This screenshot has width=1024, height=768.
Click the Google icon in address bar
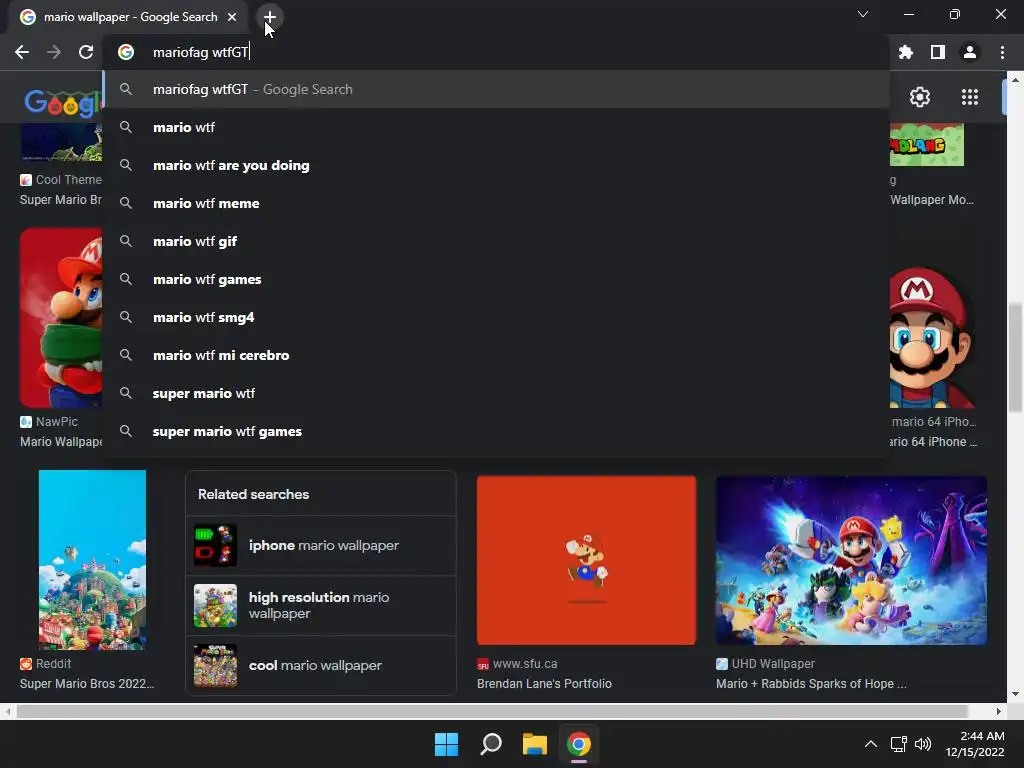126,52
